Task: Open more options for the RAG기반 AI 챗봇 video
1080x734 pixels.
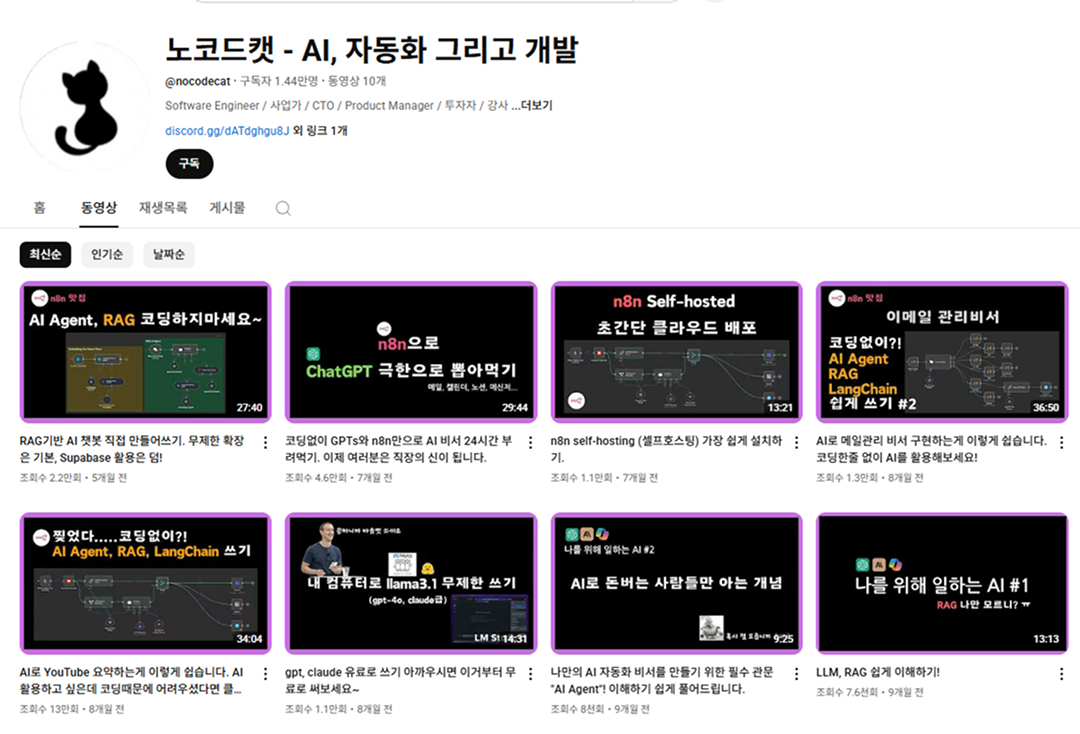Action: click(x=265, y=443)
